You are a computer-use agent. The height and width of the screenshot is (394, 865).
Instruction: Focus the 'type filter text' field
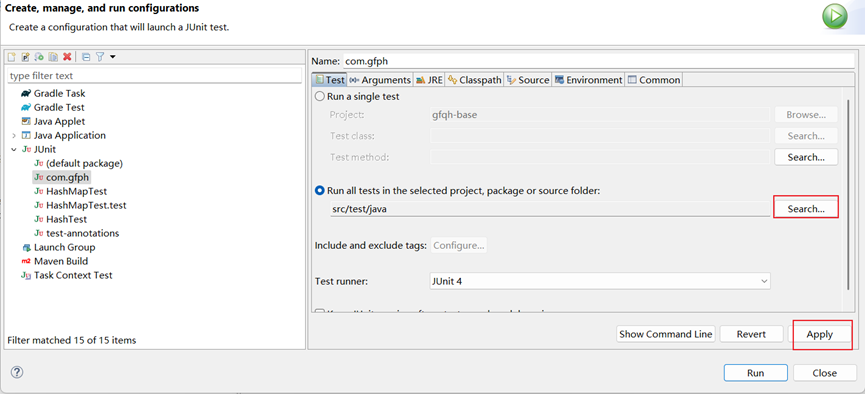(x=154, y=76)
